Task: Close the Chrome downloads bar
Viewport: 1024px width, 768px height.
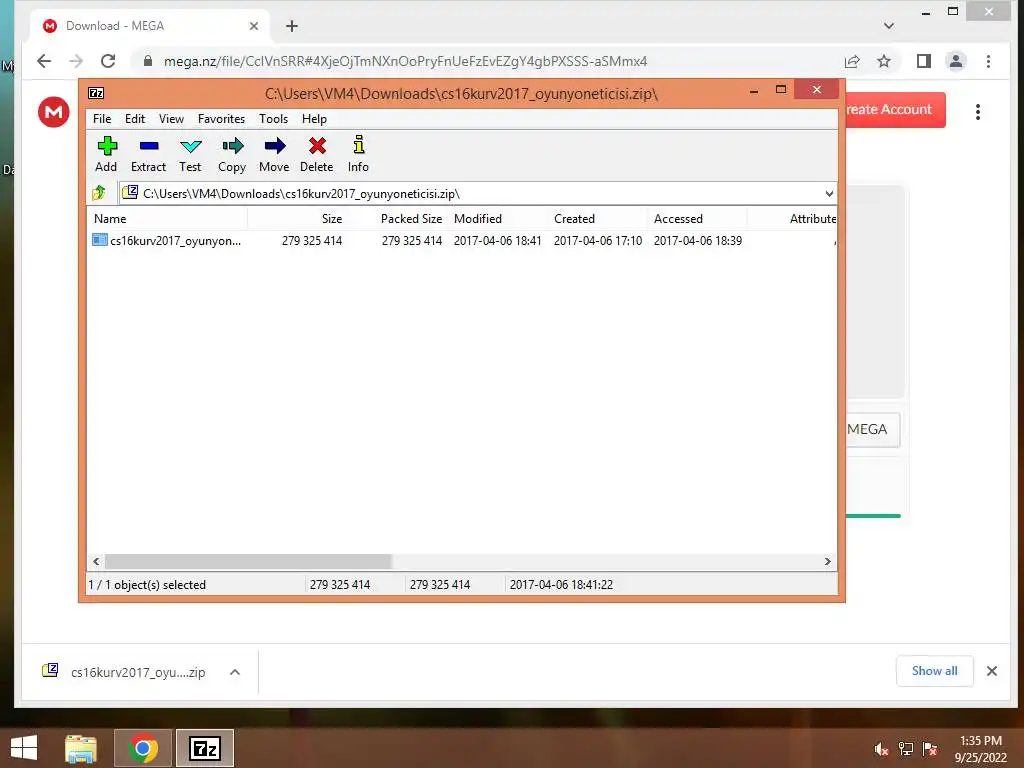Action: pos(991,671)
